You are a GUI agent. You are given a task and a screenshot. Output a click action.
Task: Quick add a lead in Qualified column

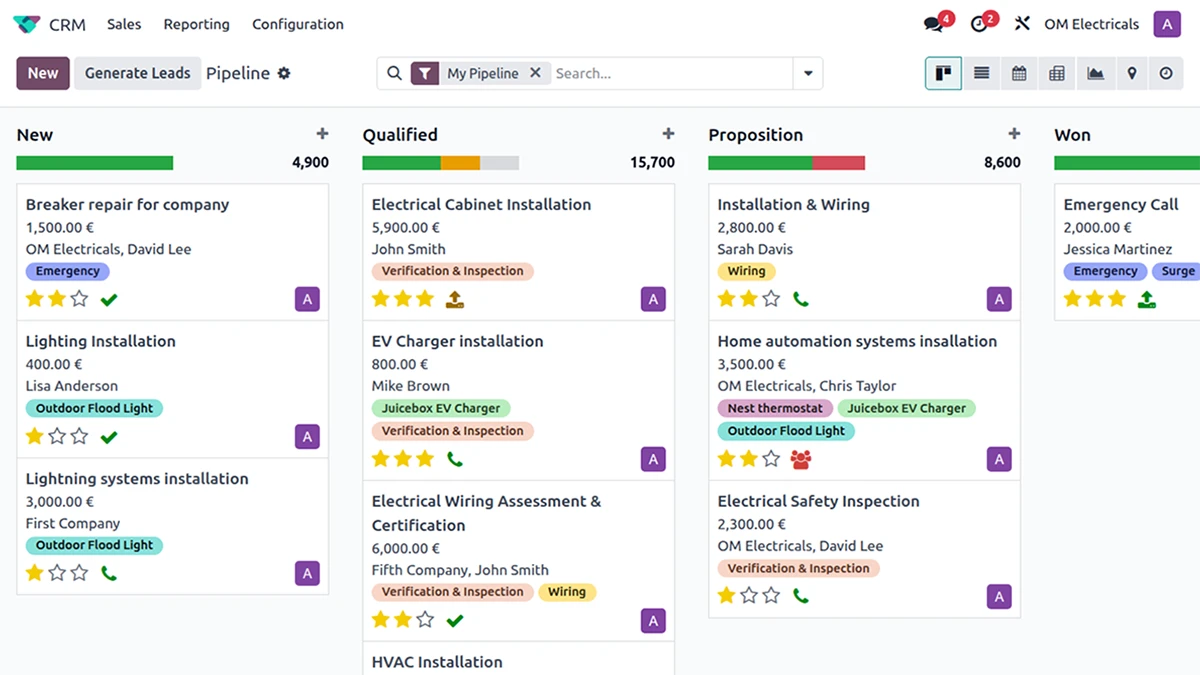coord(668,134)
